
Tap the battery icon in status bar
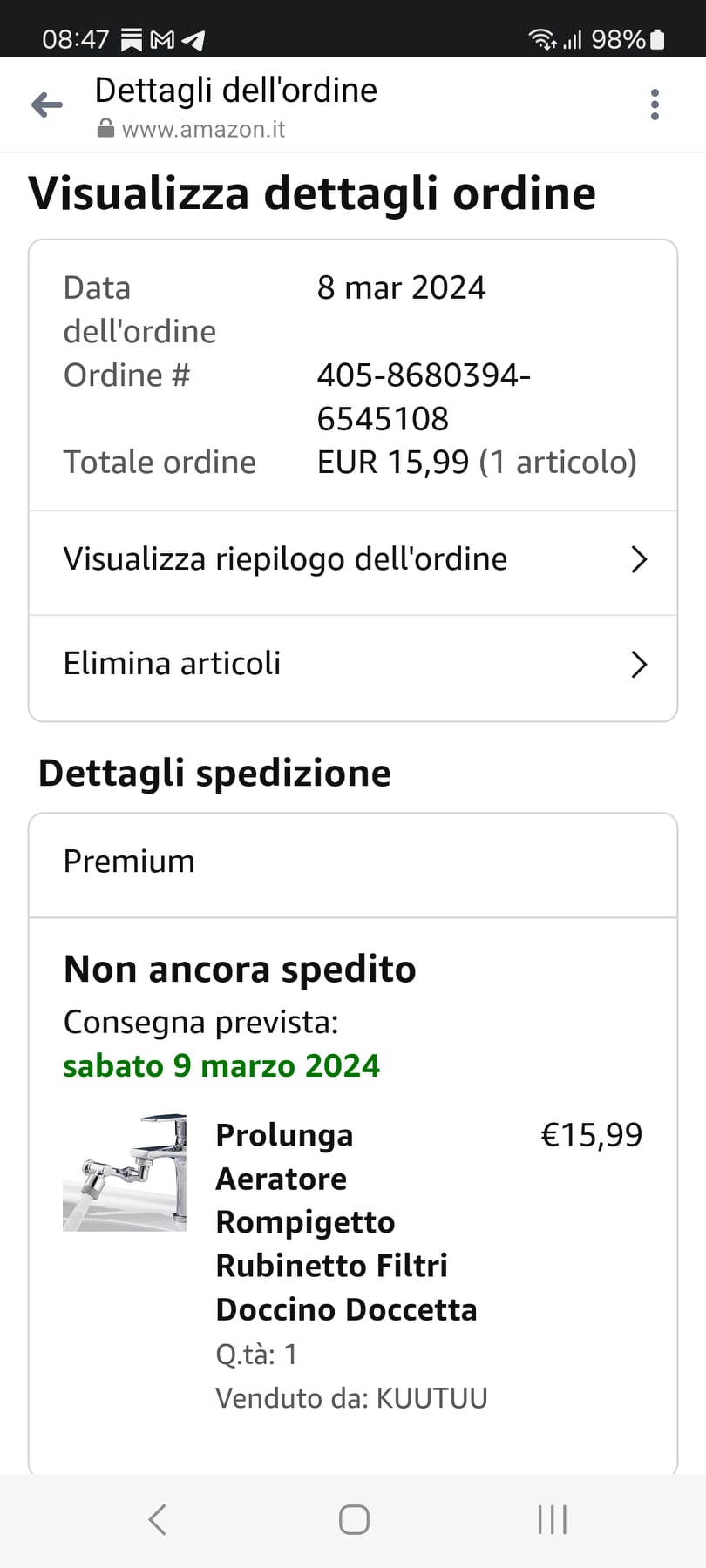658,39
